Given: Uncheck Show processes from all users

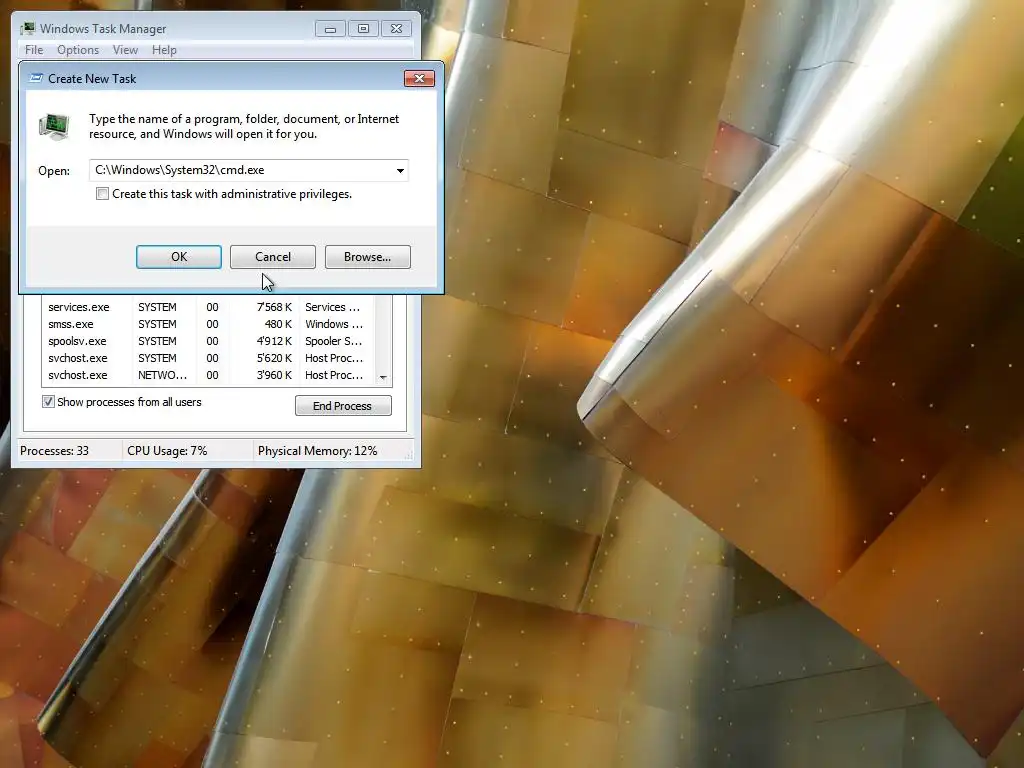Looking at the screenshot, I should [x=48, y=402].
